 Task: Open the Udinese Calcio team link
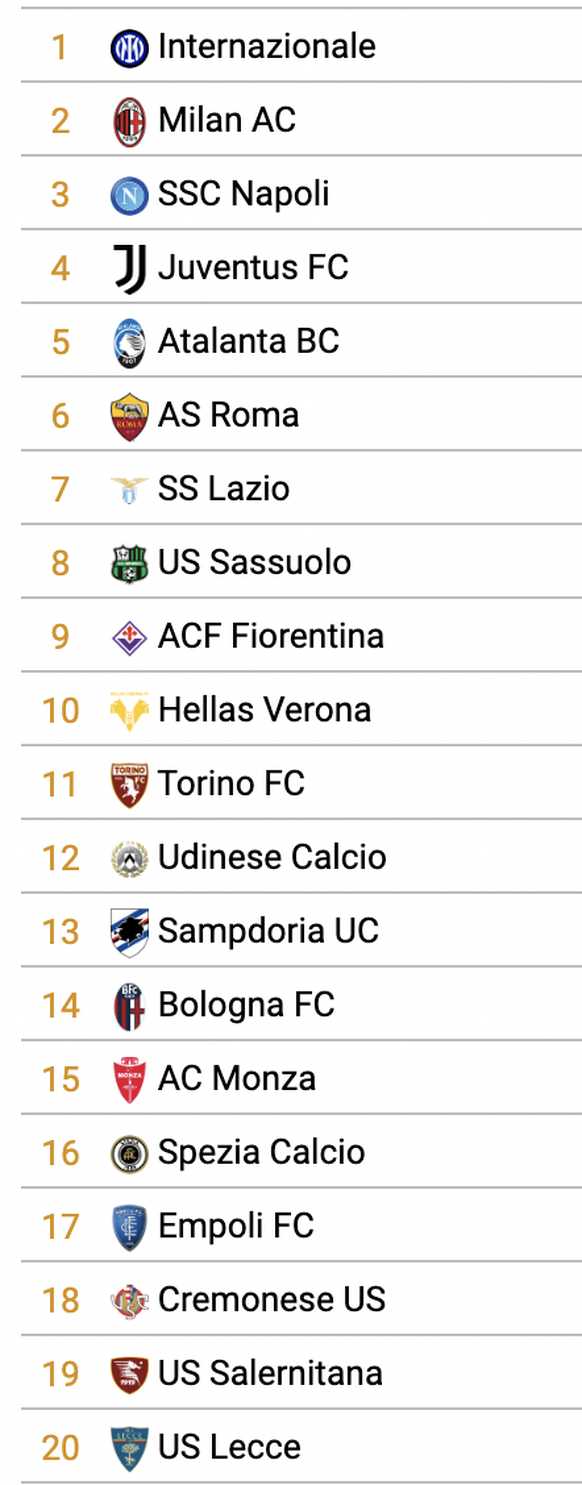click(272, 858)
